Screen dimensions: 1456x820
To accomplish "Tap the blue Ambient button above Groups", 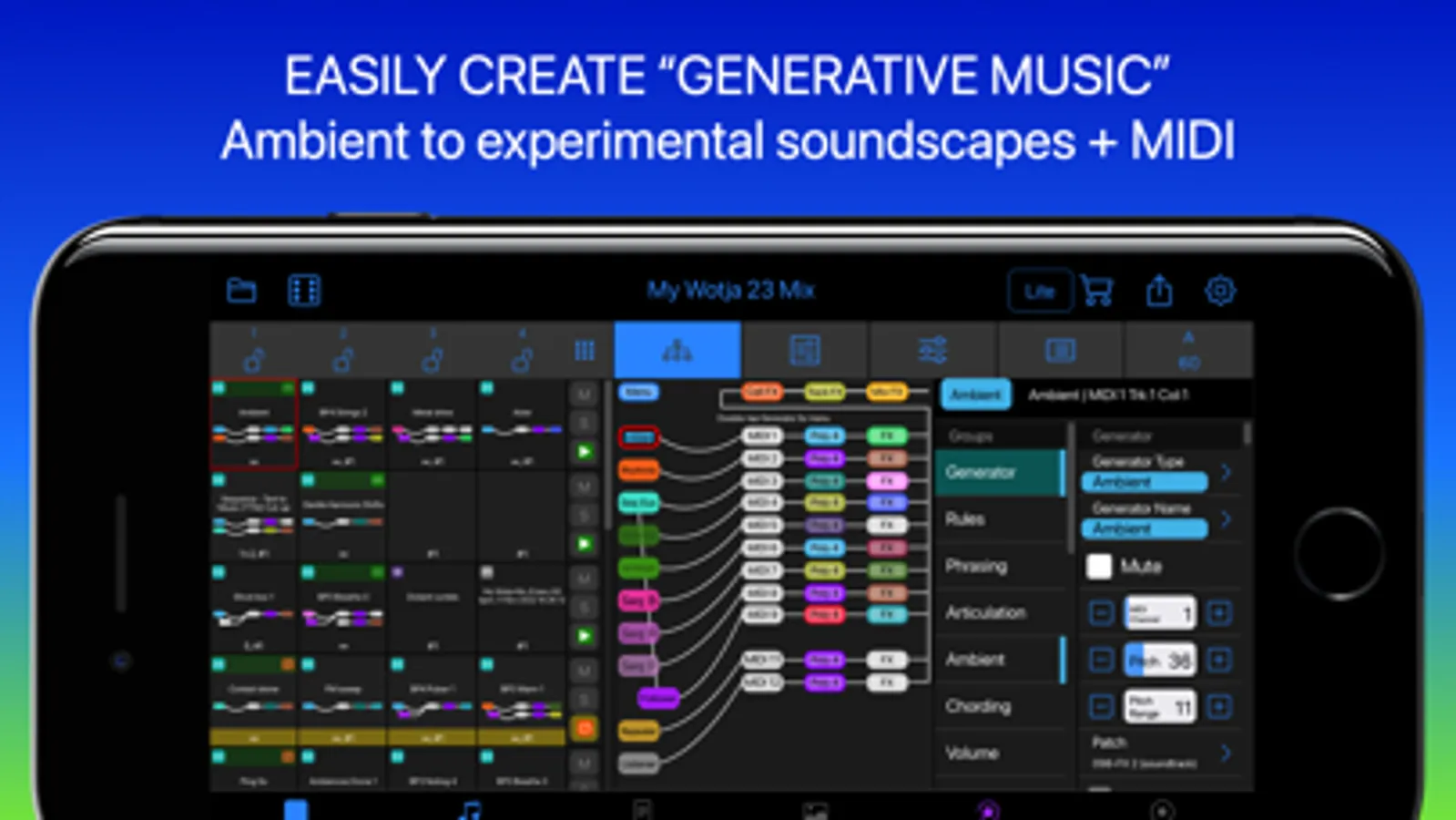I will point(975,394).
